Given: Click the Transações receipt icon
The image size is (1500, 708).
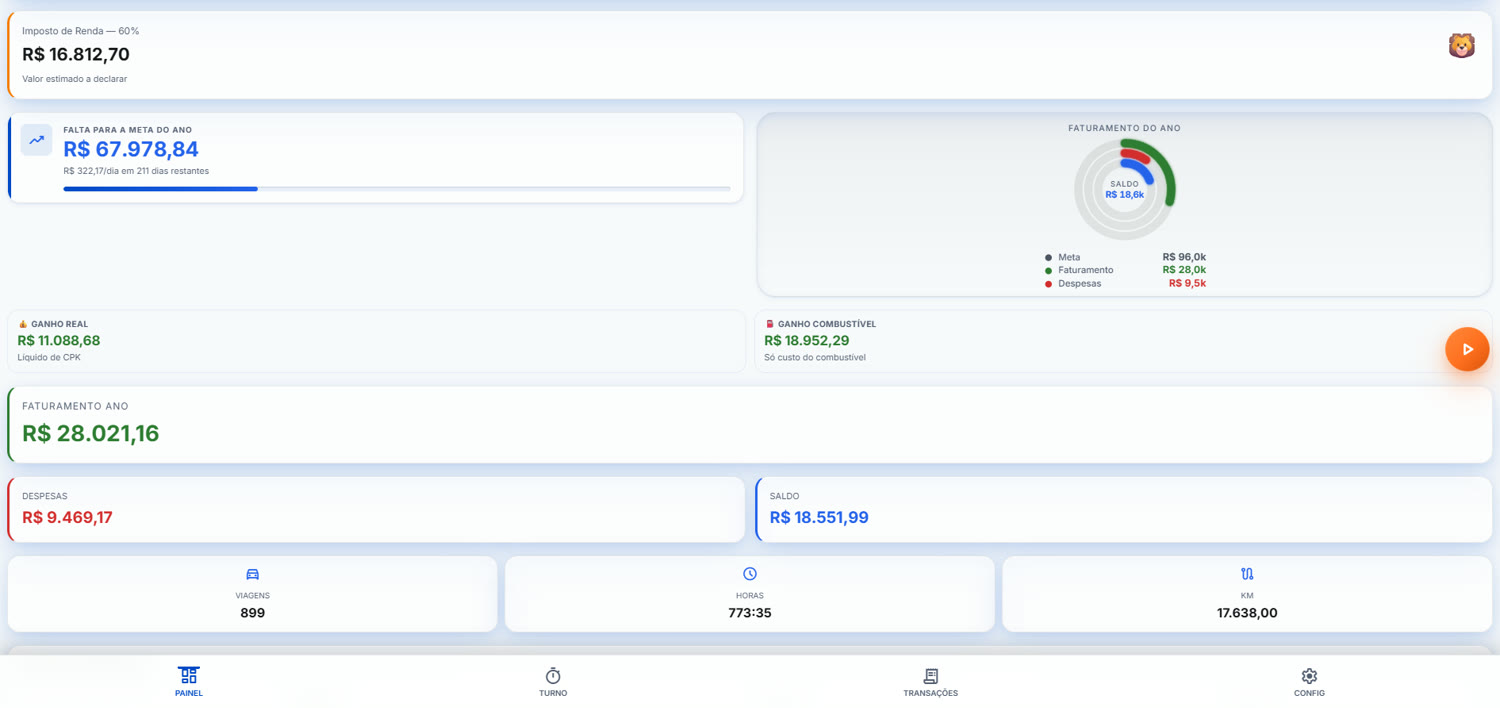Looking at the screenshot, I should point(931,676).
